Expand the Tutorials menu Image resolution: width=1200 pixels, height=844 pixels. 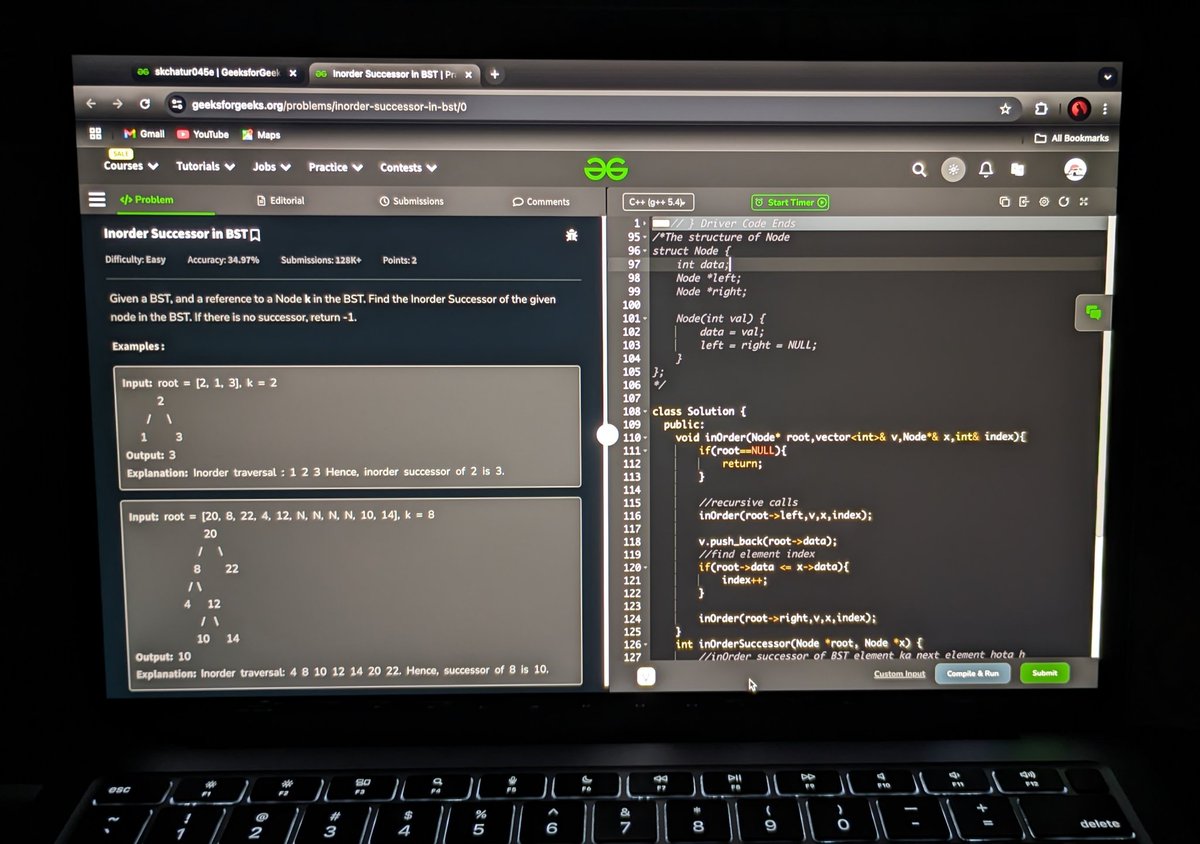(205, 167)
